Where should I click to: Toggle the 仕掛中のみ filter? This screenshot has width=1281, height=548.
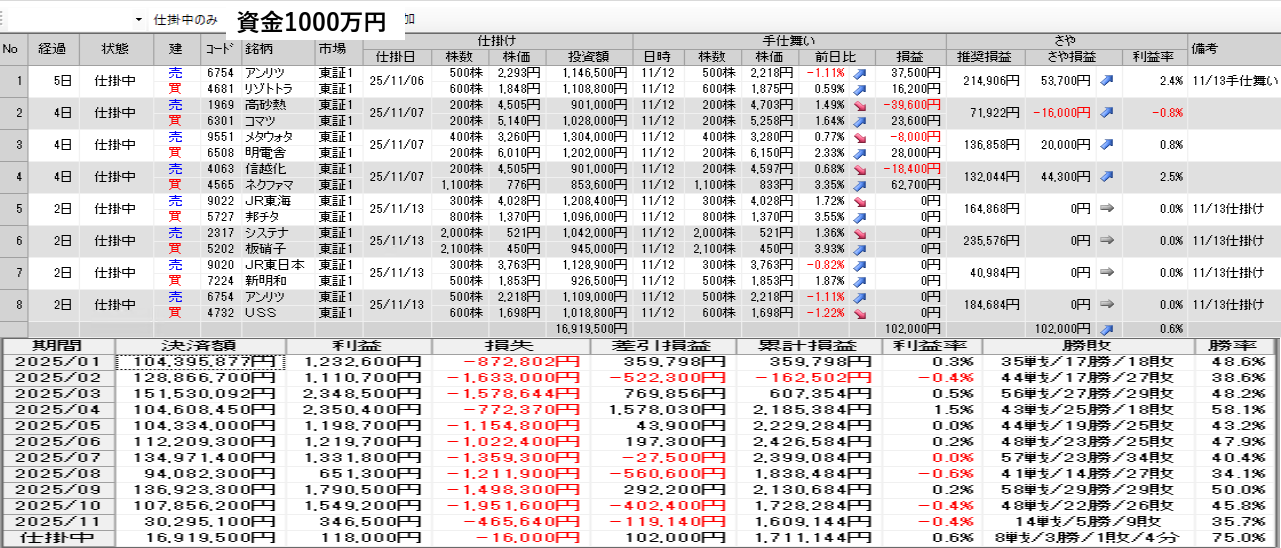186,20
